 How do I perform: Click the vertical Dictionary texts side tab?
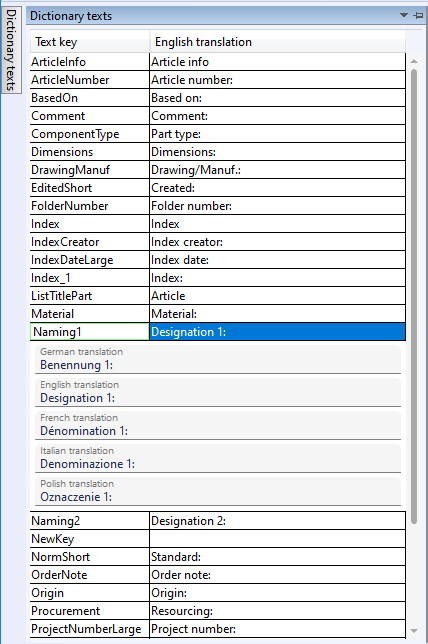click(x=11, y=50)
